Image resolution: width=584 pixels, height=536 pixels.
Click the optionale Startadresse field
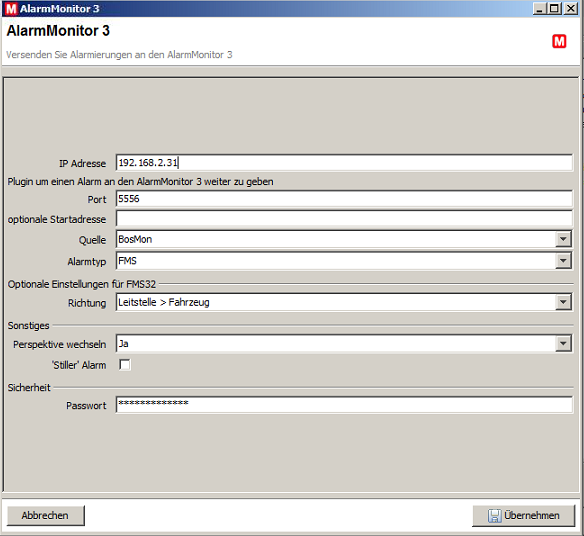coord(344,219)
